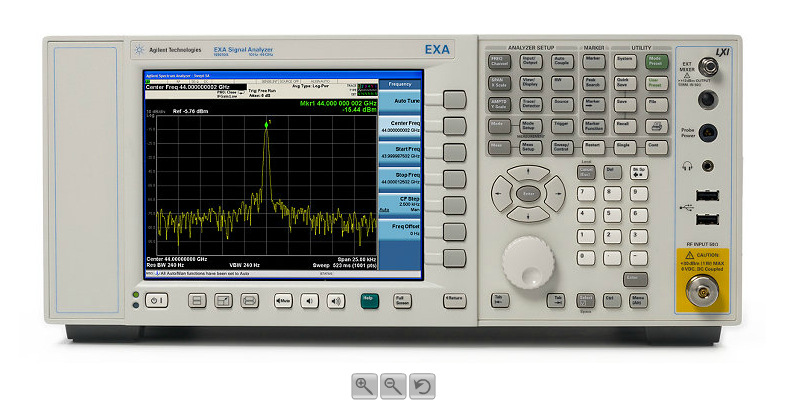Click the Quick Save key
Image resolution: width=785 pixels, height=405 pixels.
pyautogui.click(x=625, y=83)
